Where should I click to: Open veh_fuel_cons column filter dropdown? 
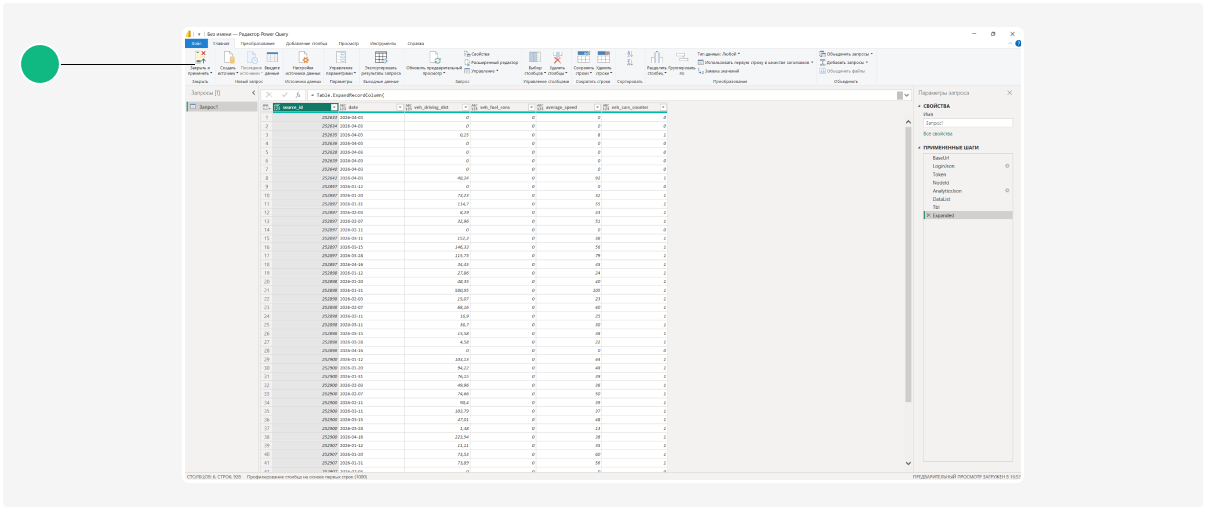point(532,107)
